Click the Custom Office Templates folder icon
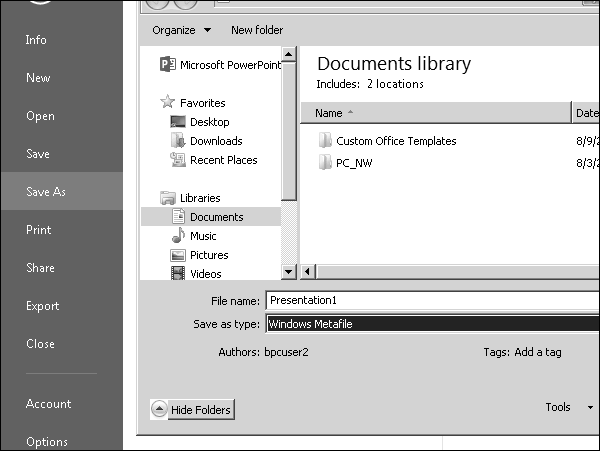The height and width of the screenshot is (451, 600). click(325, 140)
